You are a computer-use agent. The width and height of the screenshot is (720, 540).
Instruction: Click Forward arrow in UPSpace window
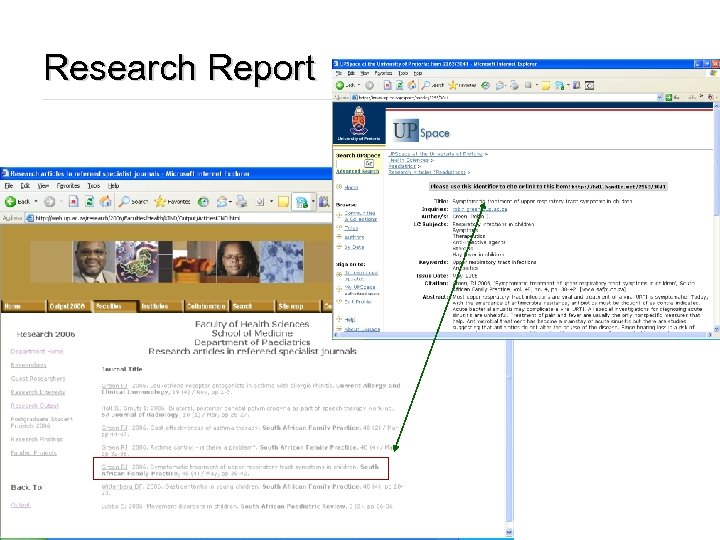click(x=370, y=85)
